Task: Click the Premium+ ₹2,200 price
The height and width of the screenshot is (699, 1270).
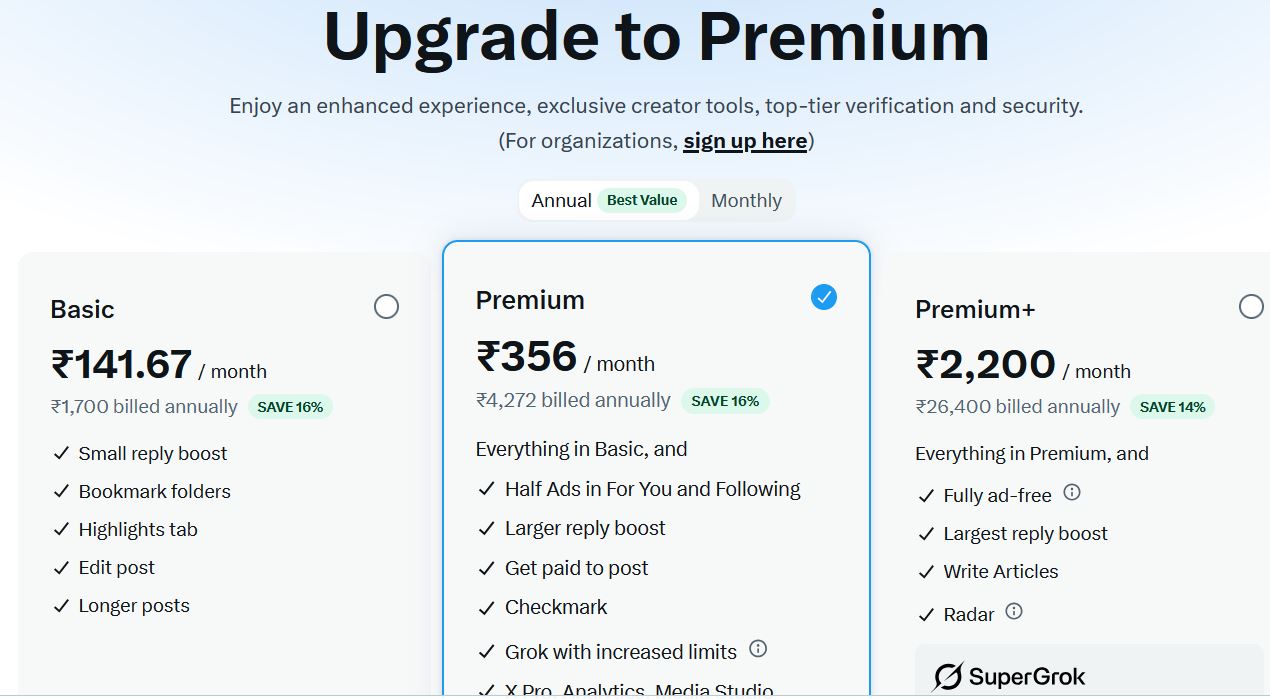Action: (x=986, y=365)
